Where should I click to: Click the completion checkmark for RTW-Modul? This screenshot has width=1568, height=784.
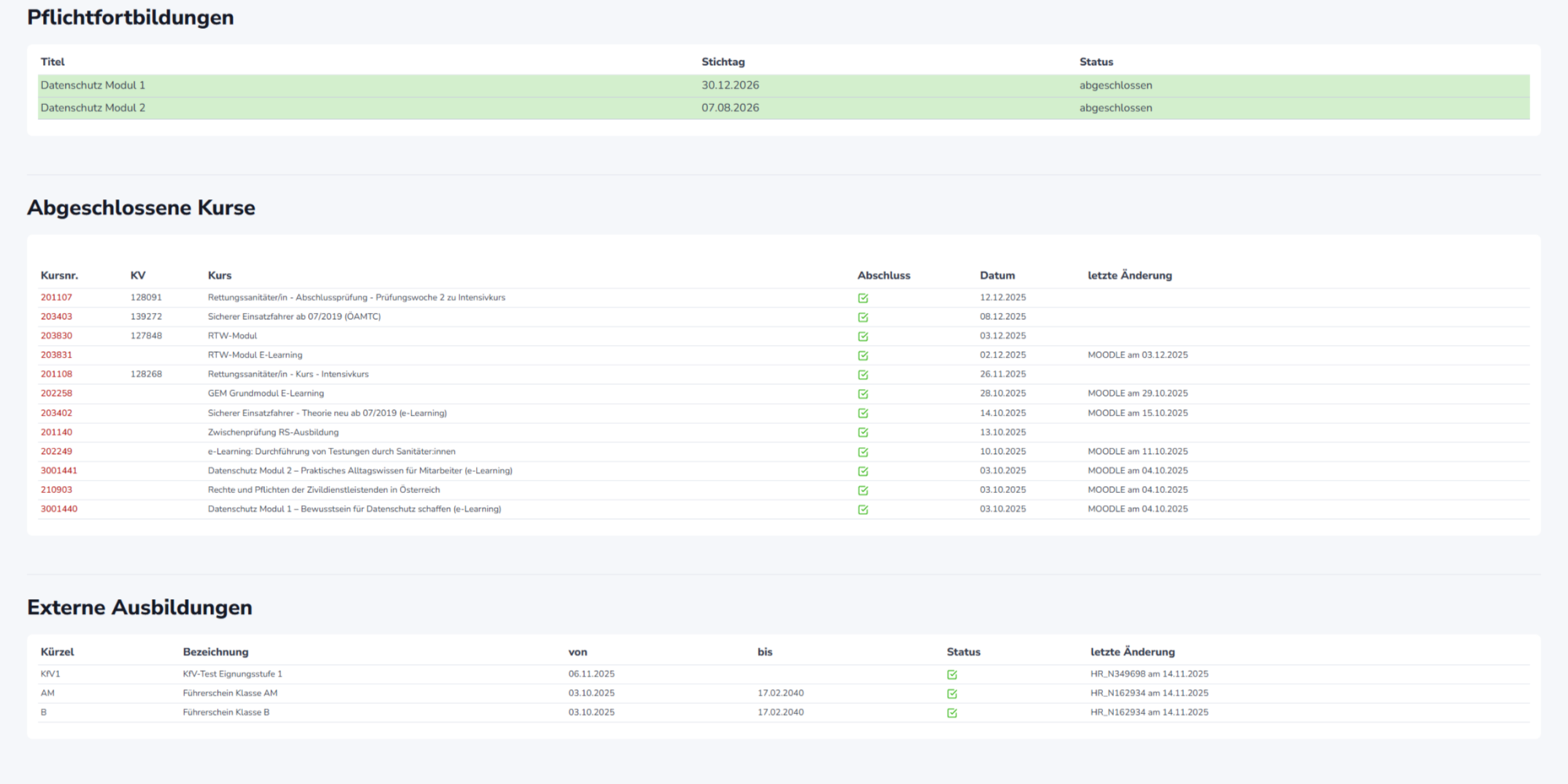point(862,336)
